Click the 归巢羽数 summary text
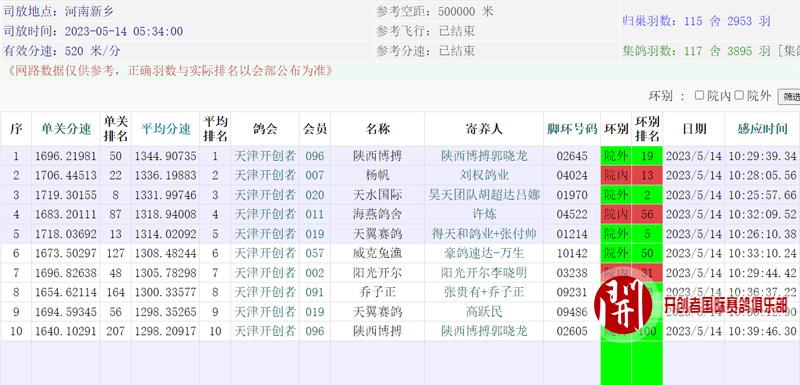 click(x=696, y=21)
